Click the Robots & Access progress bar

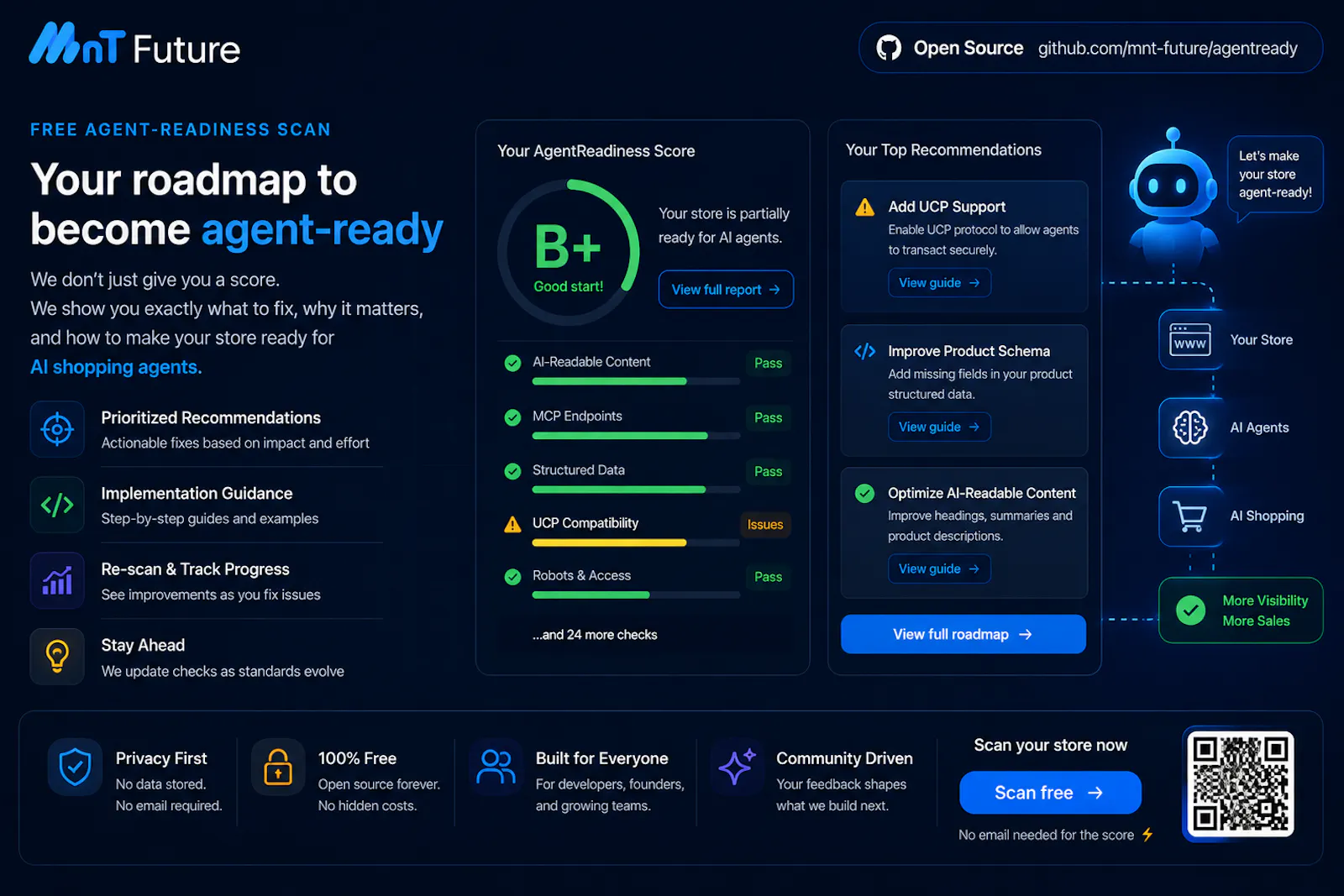(636, 595)
